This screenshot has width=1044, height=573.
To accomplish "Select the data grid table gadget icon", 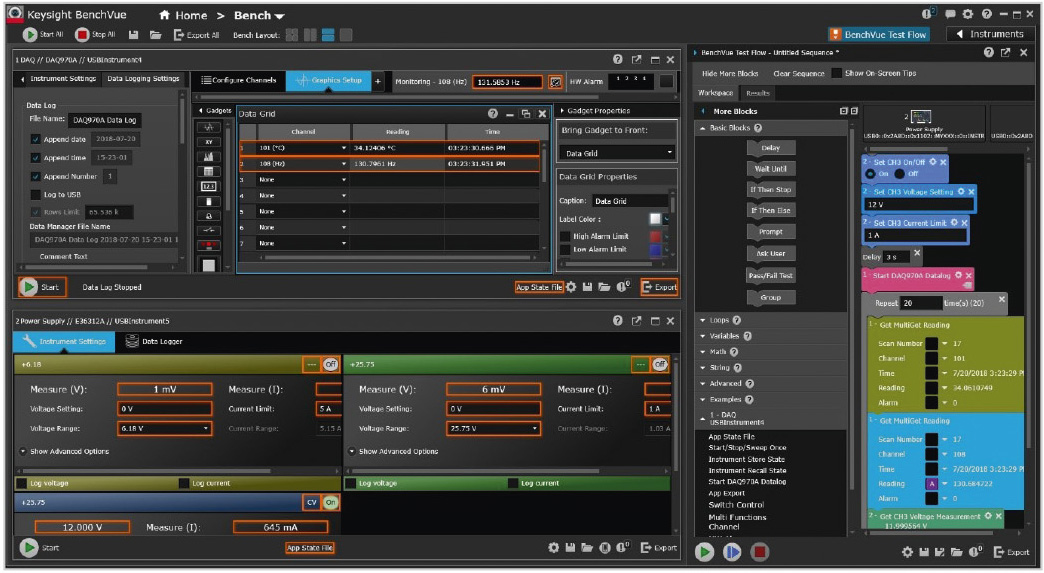I will coord(208,172).
